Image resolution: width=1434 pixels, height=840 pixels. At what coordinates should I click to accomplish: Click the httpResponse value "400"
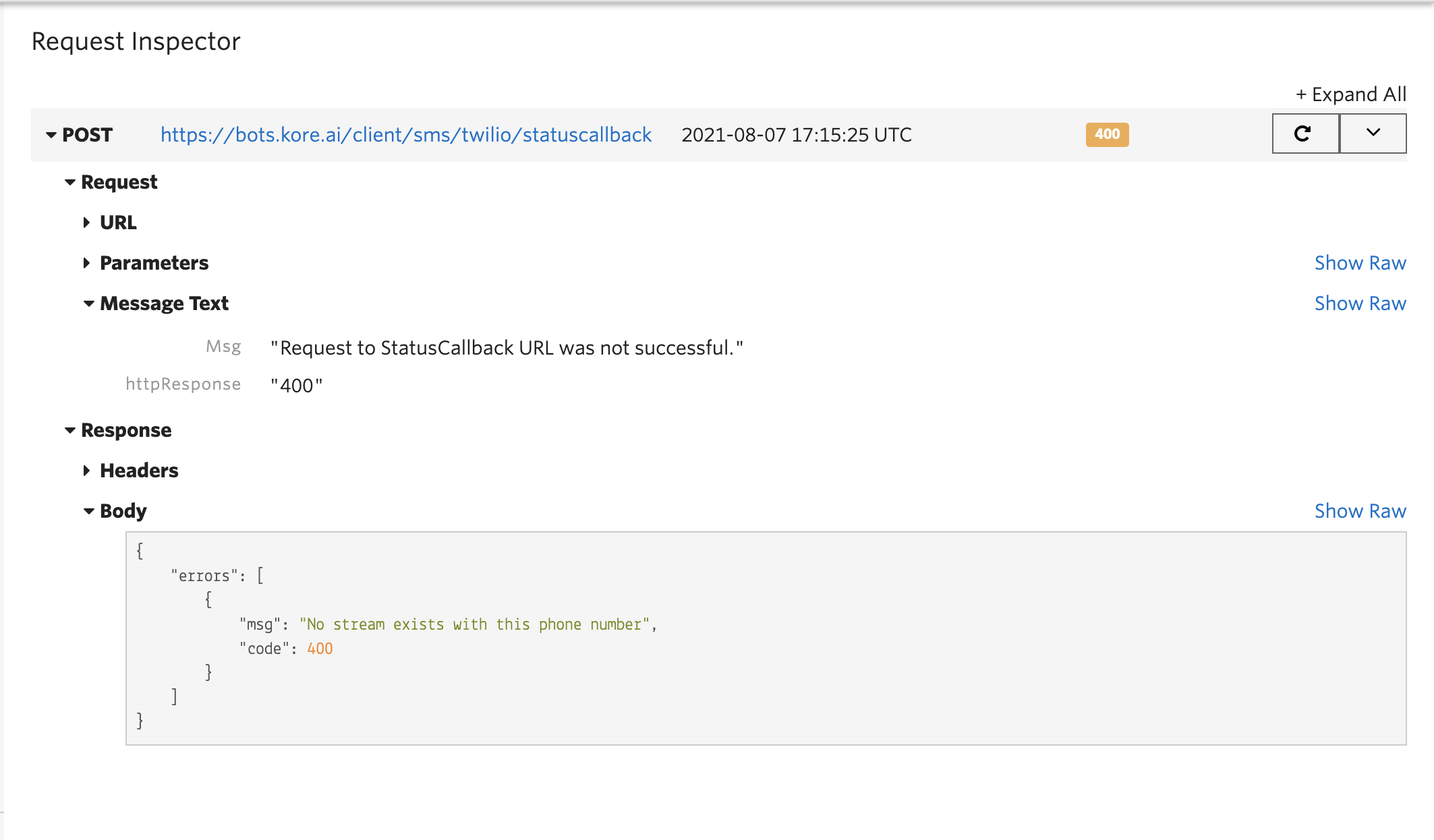click(297, 386)
